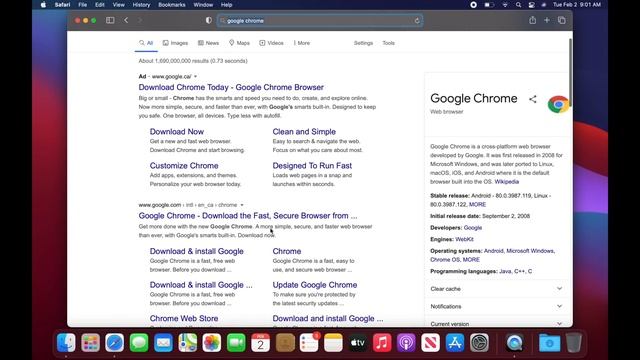
Task: Click the page vertical scrollbar
Action: point(570,72)
